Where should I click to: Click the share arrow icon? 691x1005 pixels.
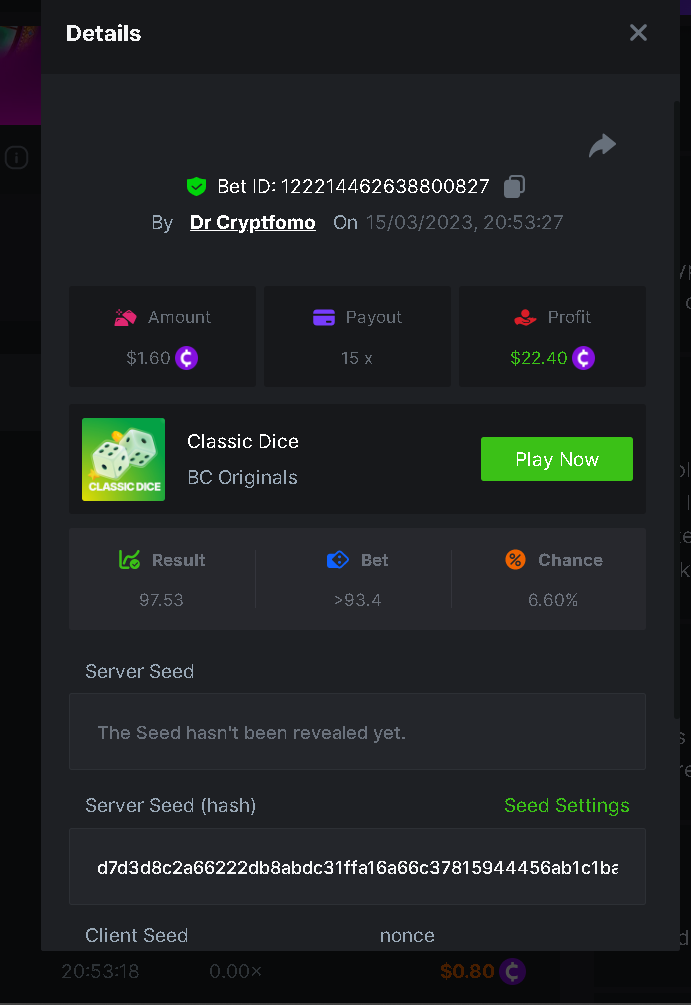click(x=602, y=146)
